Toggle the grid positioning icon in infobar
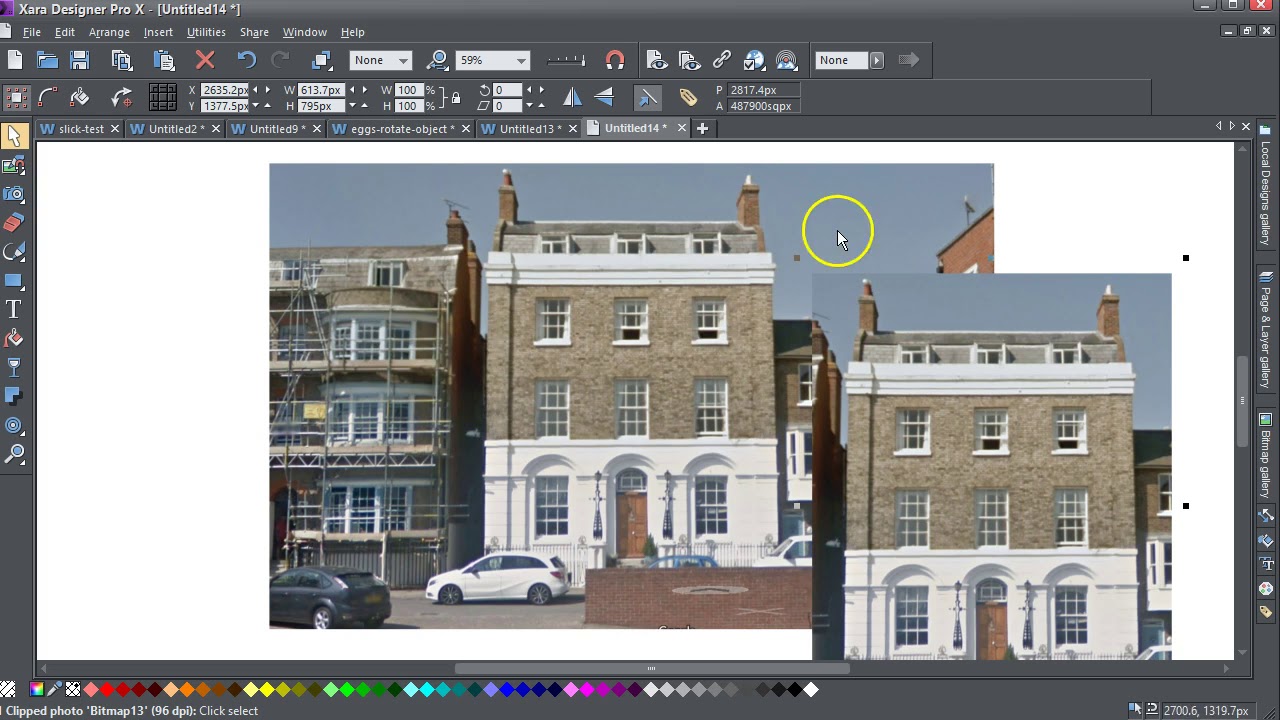The width and height of the screenshot is (1280, 720). coord(163,97)
